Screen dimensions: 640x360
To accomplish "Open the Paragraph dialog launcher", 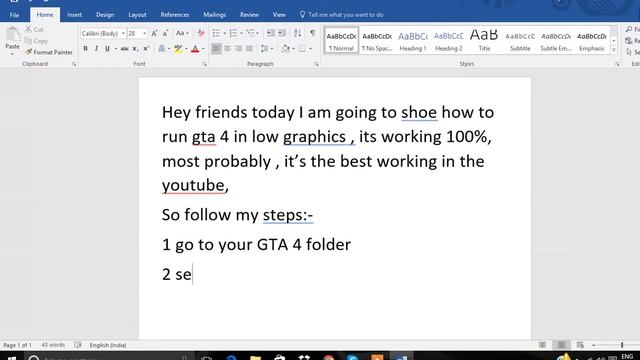I will click(316, 64).
